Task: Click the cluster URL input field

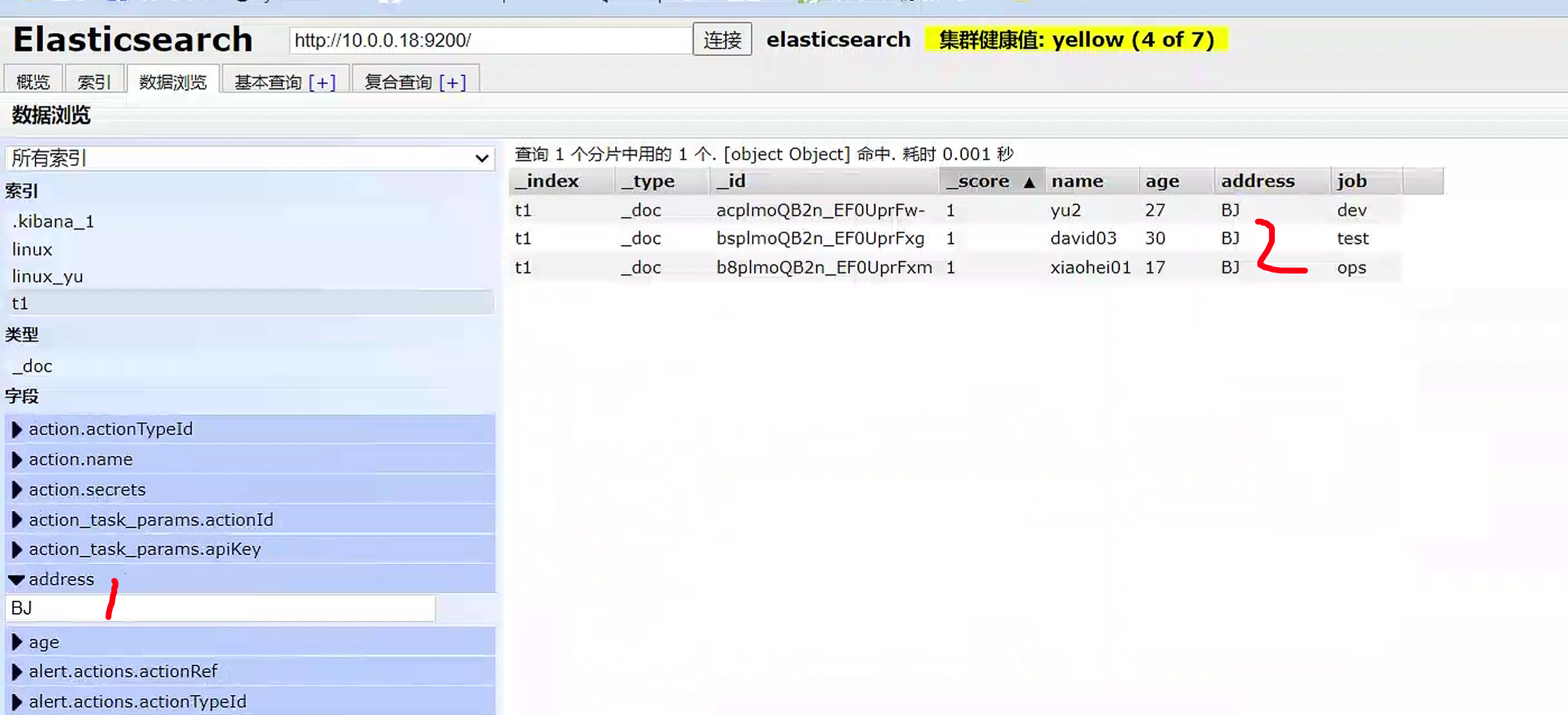Action: 490,40
